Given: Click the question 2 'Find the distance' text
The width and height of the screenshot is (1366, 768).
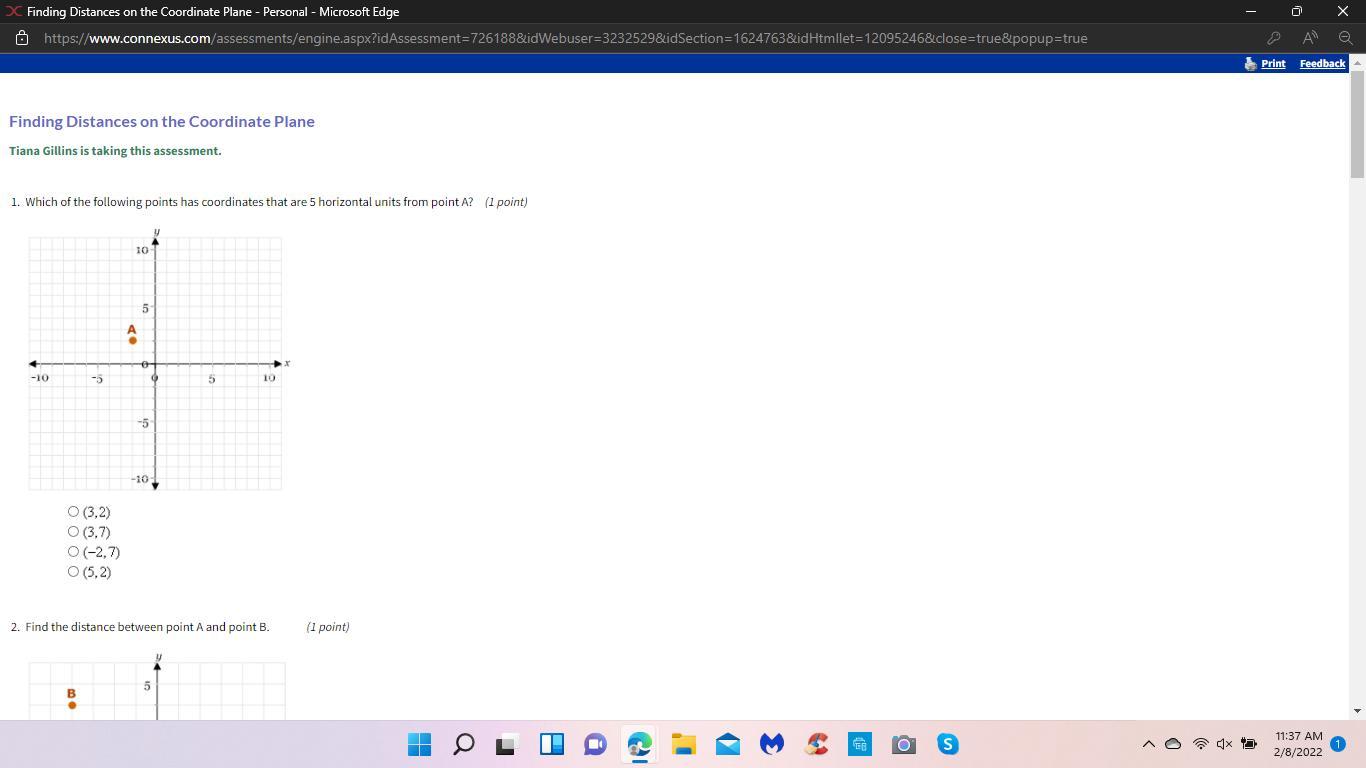Looking at the screenshot, I should click(x=147, y=627).
